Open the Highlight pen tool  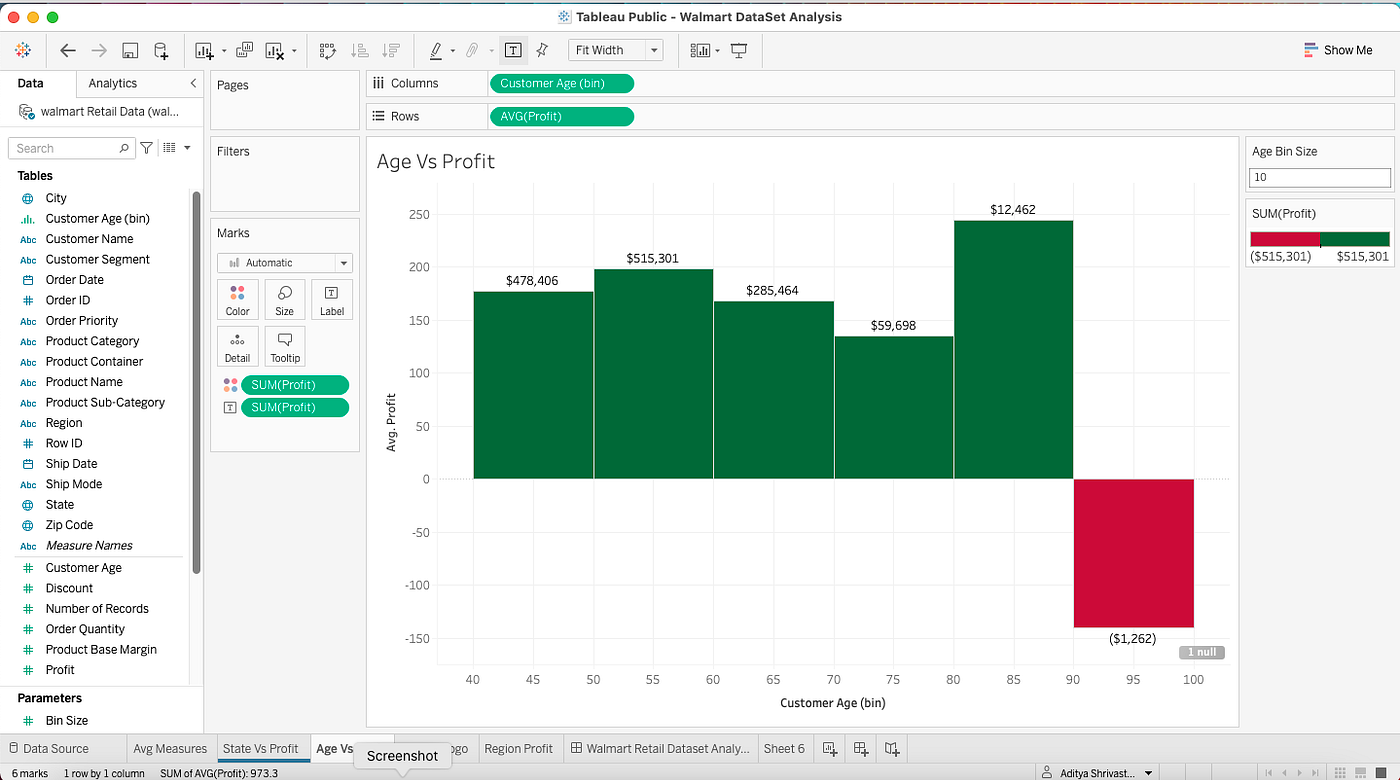(x=437, y=50)
